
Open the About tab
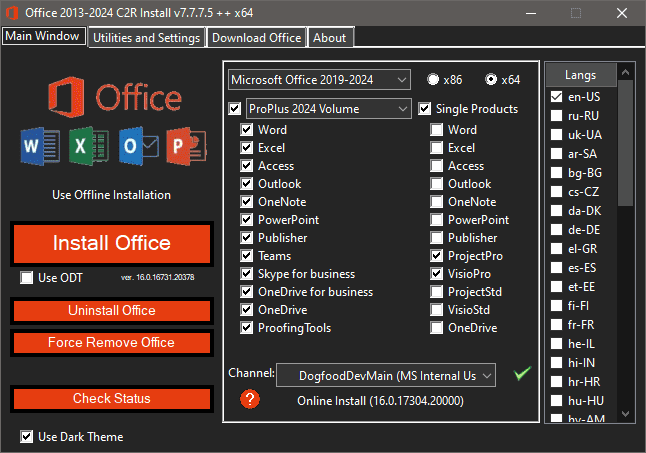tap(330, 38)
